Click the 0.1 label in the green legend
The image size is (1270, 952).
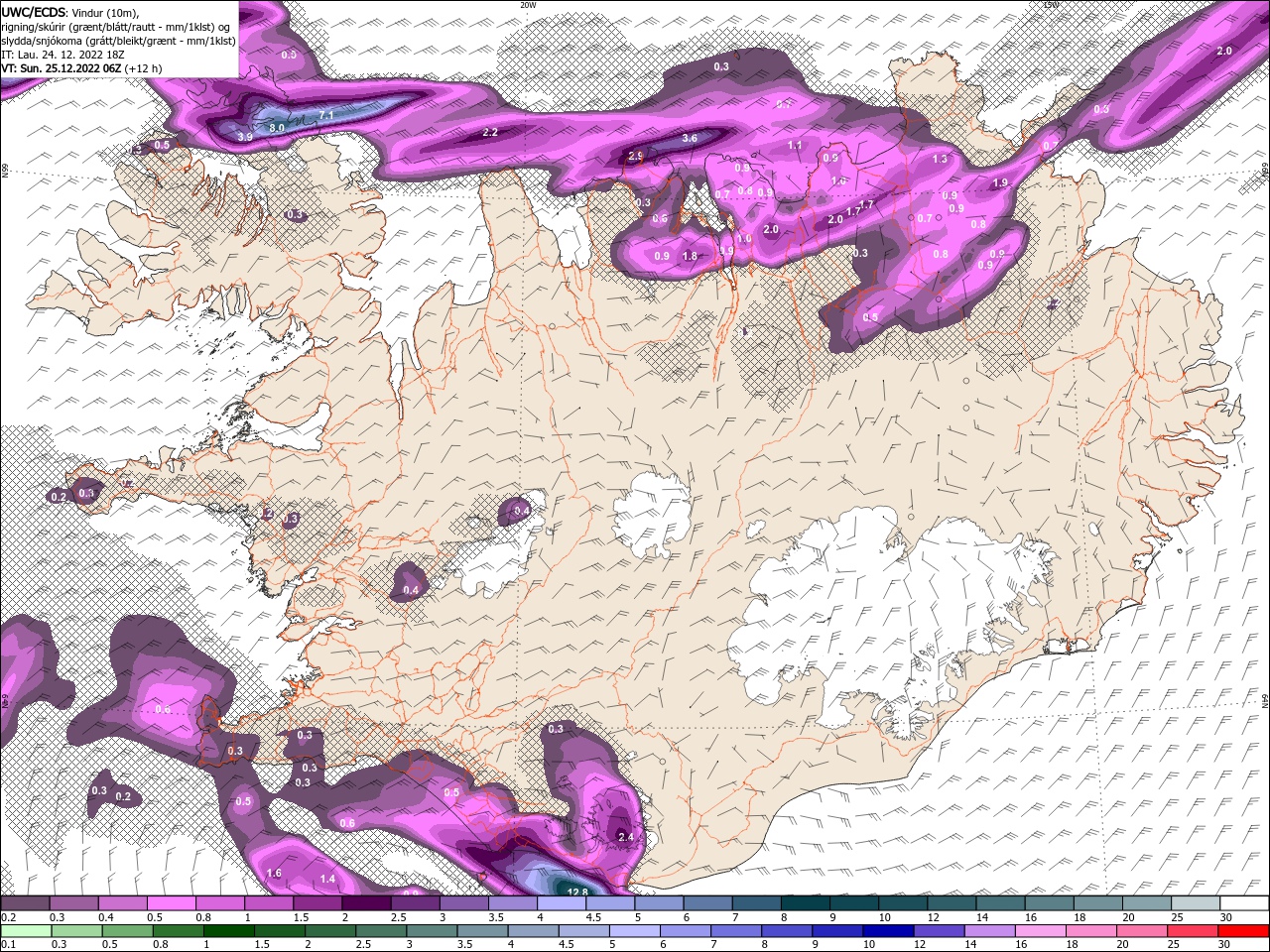(x=8, y=944)
